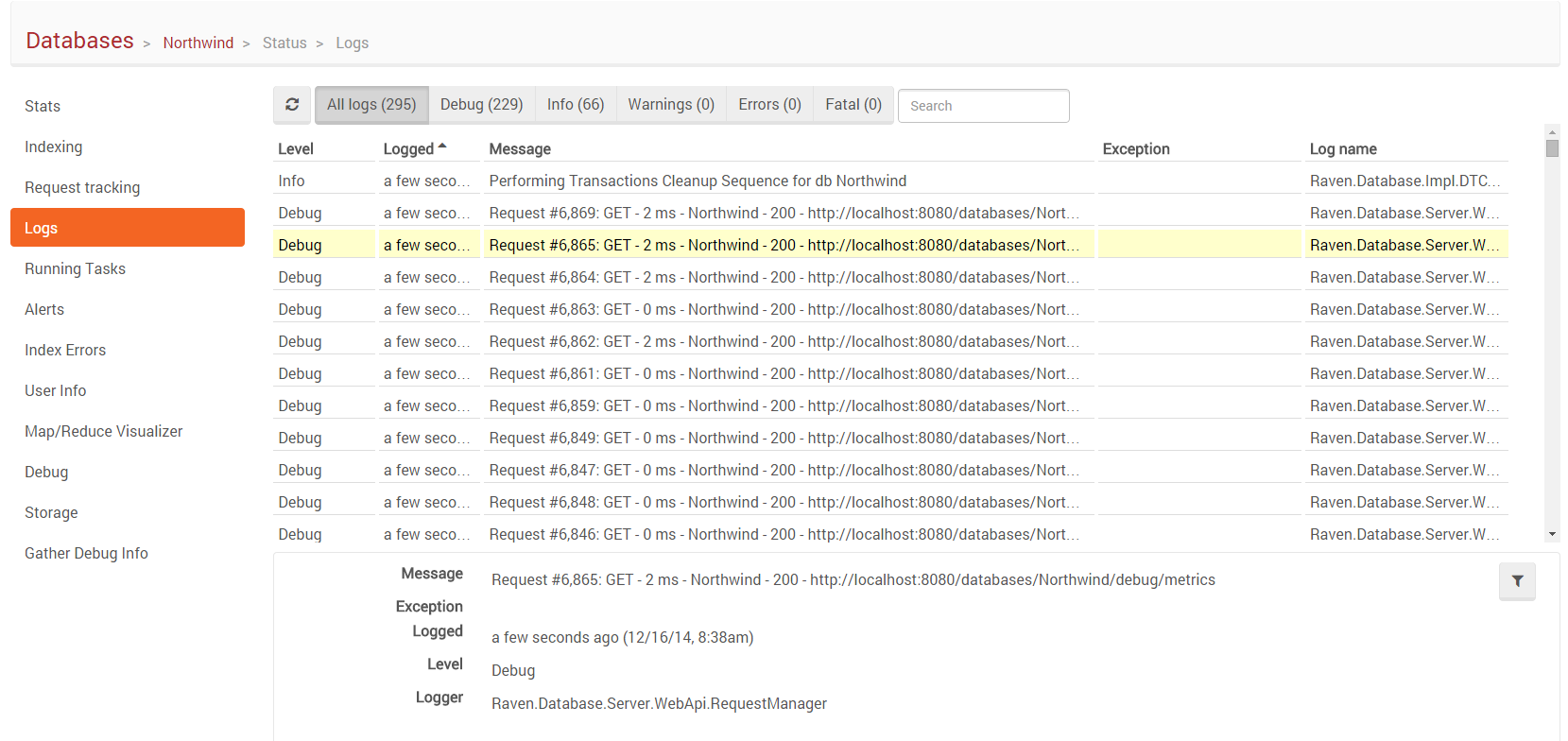This screenshot has height=741, width=1568.
Task: Click the Info level cell in first row
Action: [x=324, y=181]
